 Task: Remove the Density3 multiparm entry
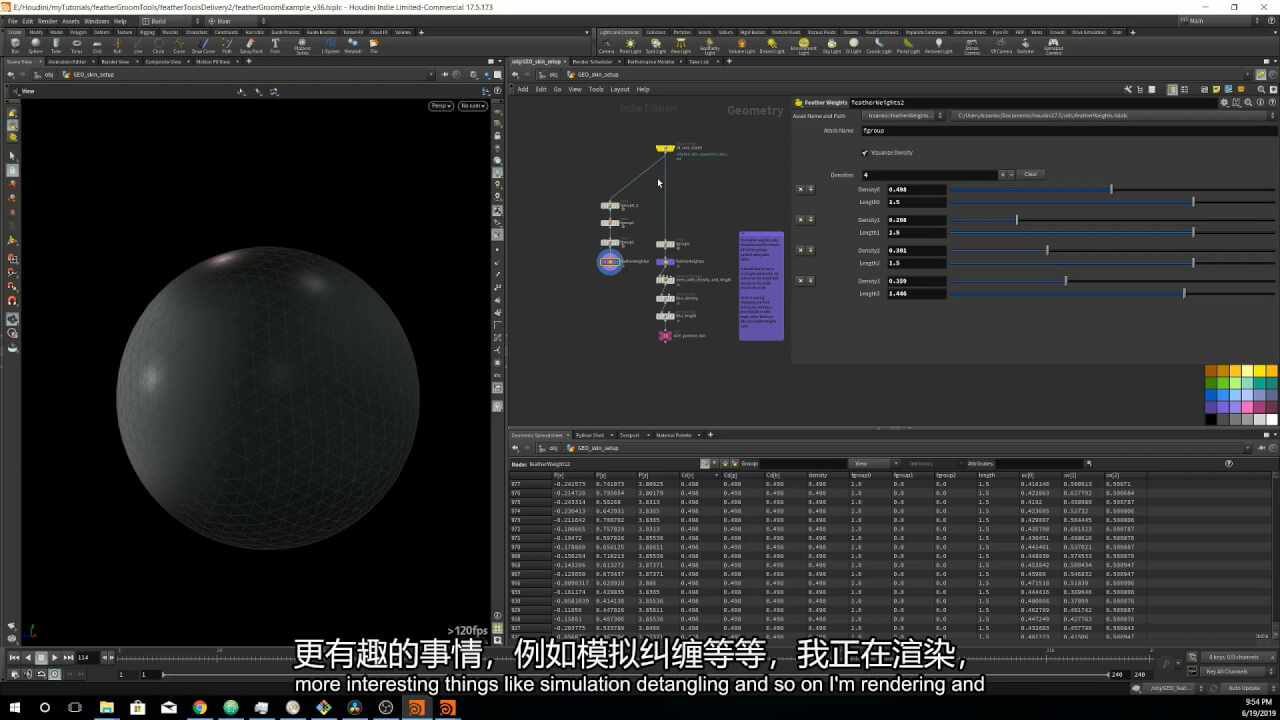click(x=800, y=281)
